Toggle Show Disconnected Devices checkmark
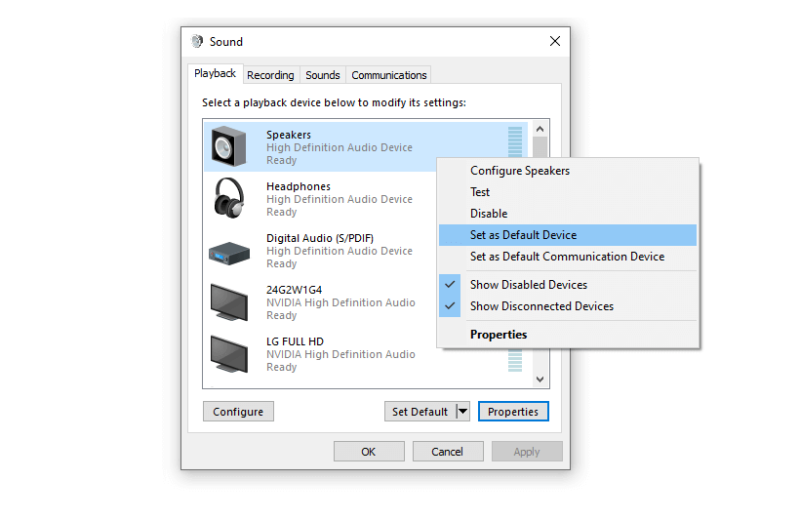This screenshot has width=800, height=520. click(449, 306)
